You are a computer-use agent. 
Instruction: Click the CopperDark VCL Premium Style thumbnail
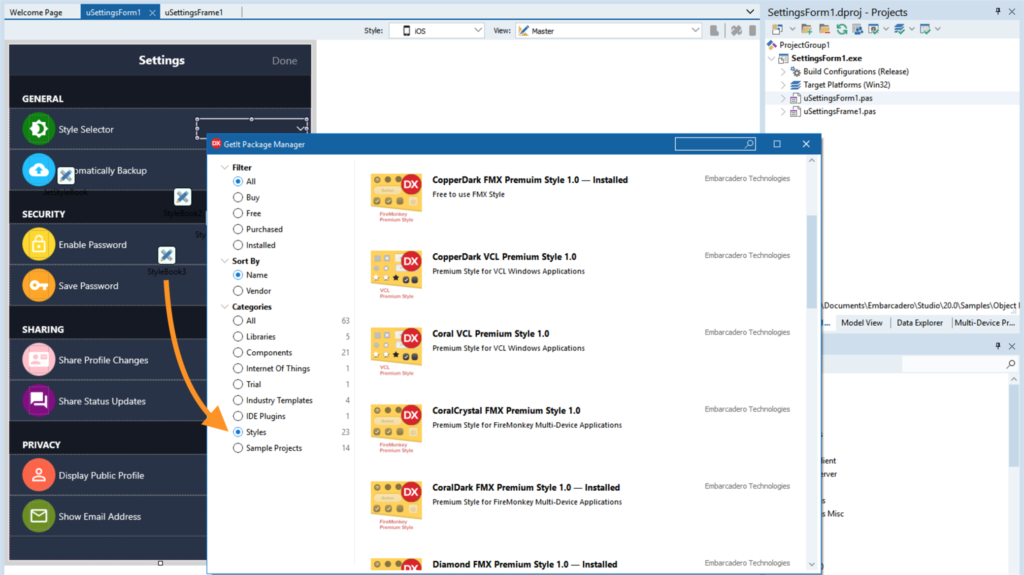(x=396, y=274)
